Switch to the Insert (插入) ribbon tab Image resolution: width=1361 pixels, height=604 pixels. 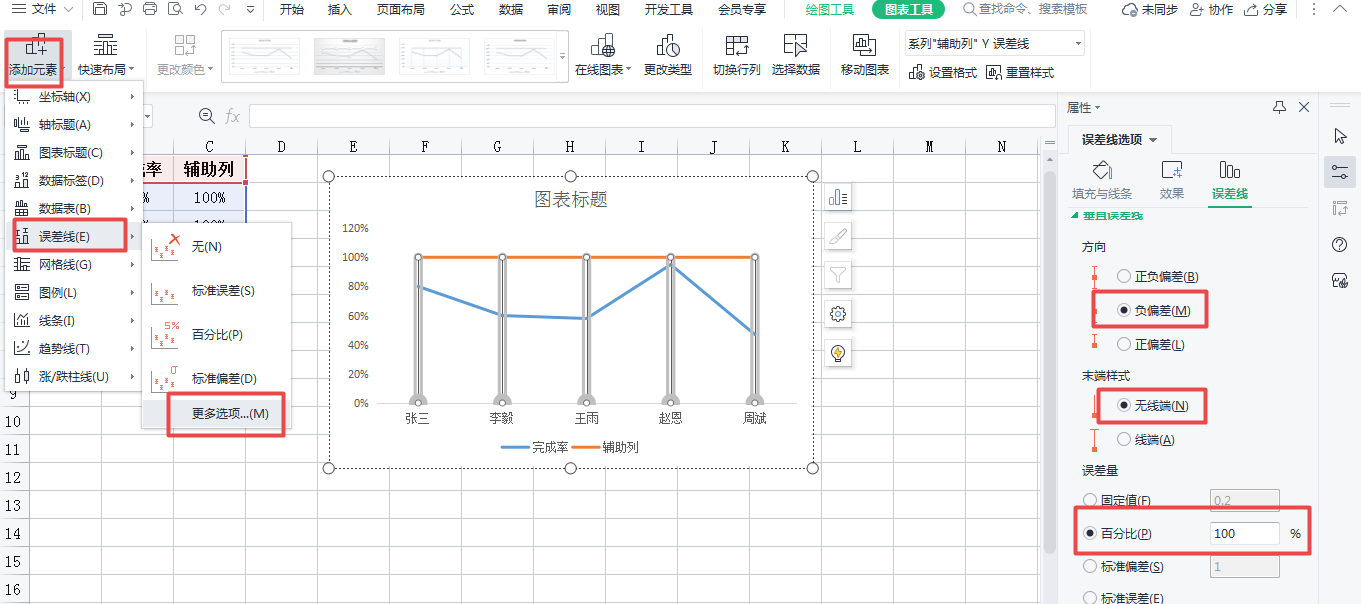tap(340, 10)
